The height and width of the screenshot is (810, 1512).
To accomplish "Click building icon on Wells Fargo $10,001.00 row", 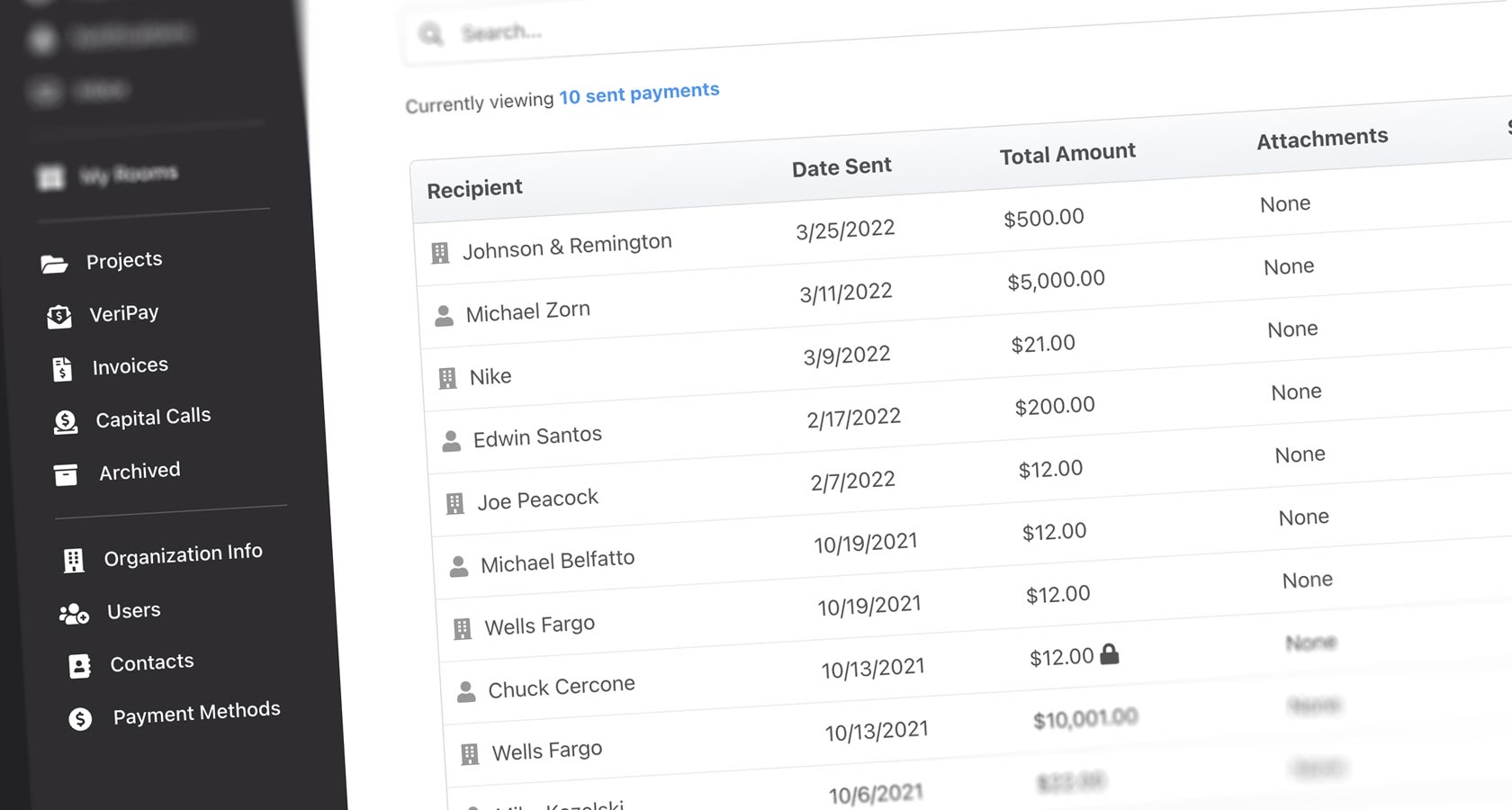I will [x=470, y=753].
